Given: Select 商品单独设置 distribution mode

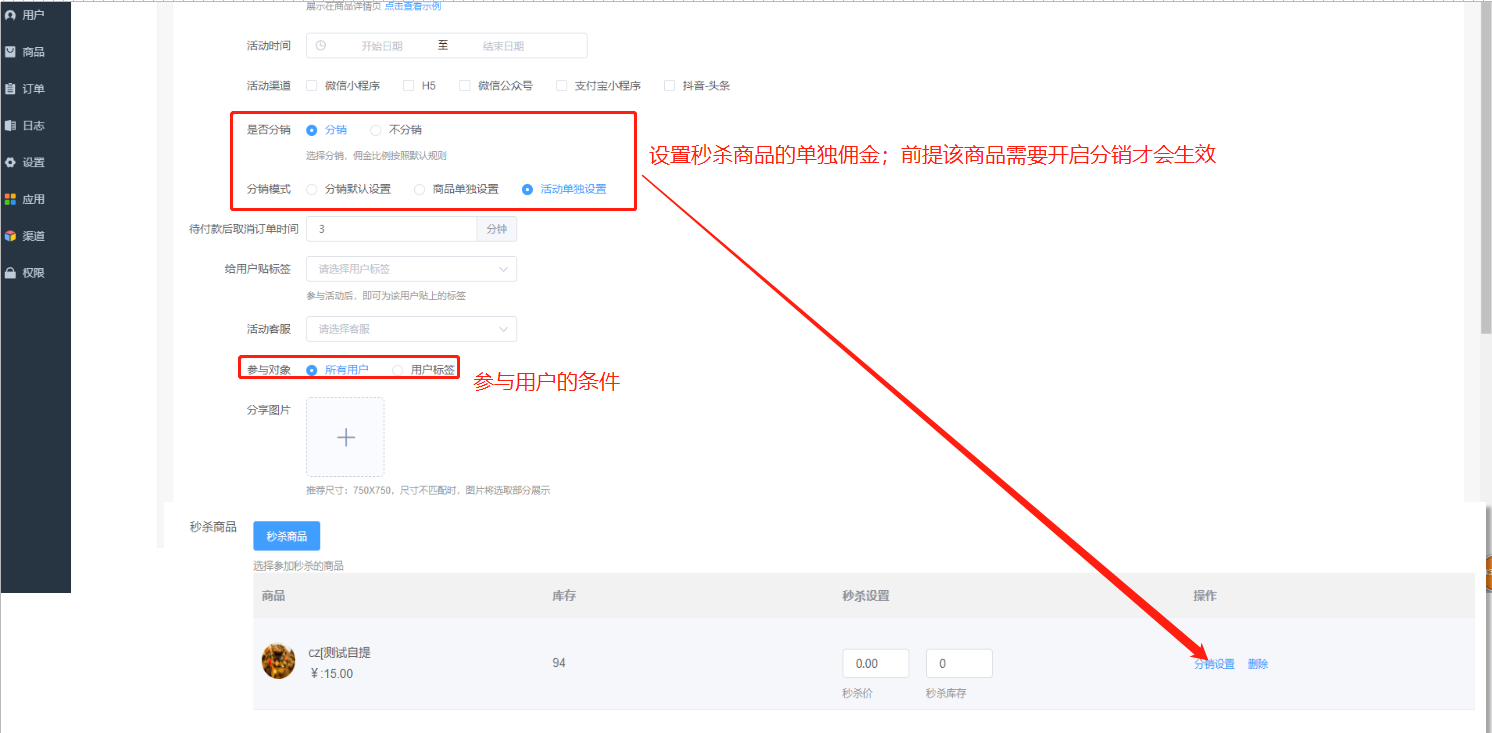Looking at the screenshot, I should coord(420,189).
